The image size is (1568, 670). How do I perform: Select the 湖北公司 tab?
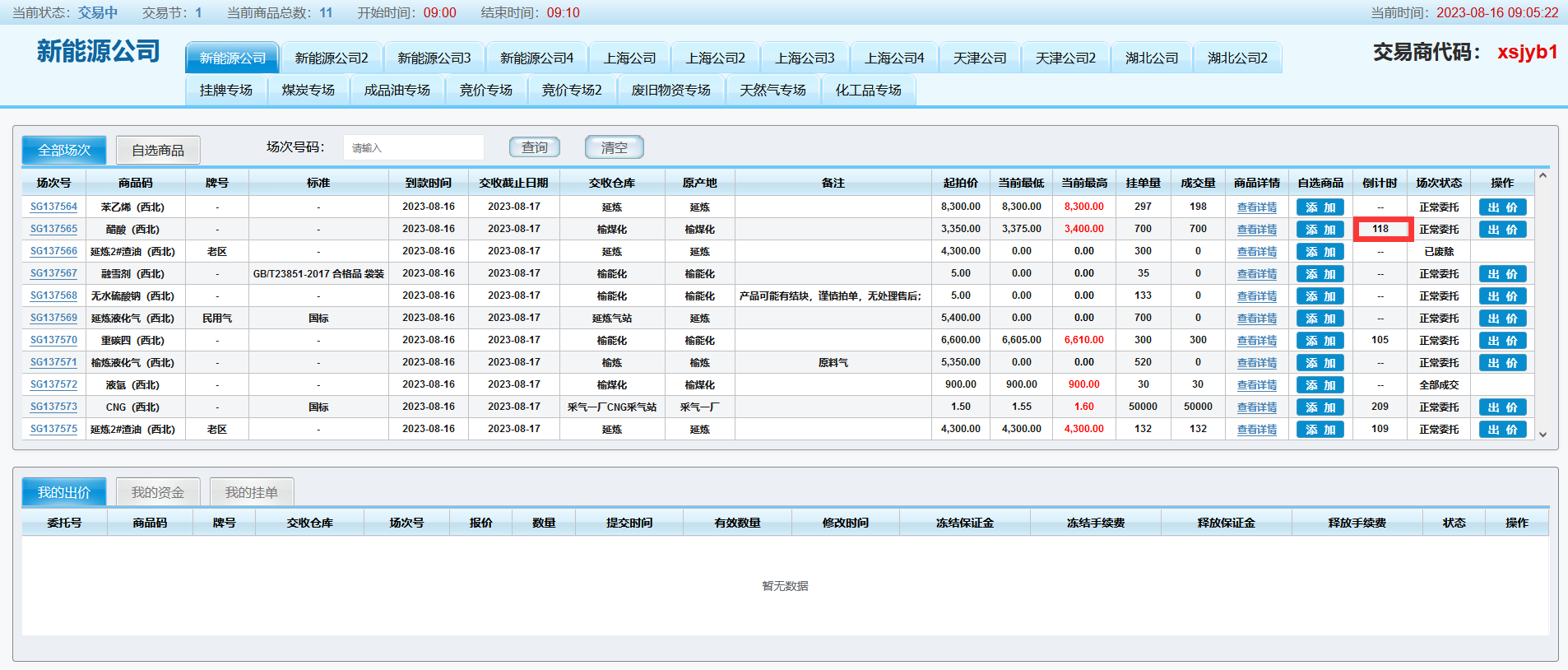point(1152,58)
